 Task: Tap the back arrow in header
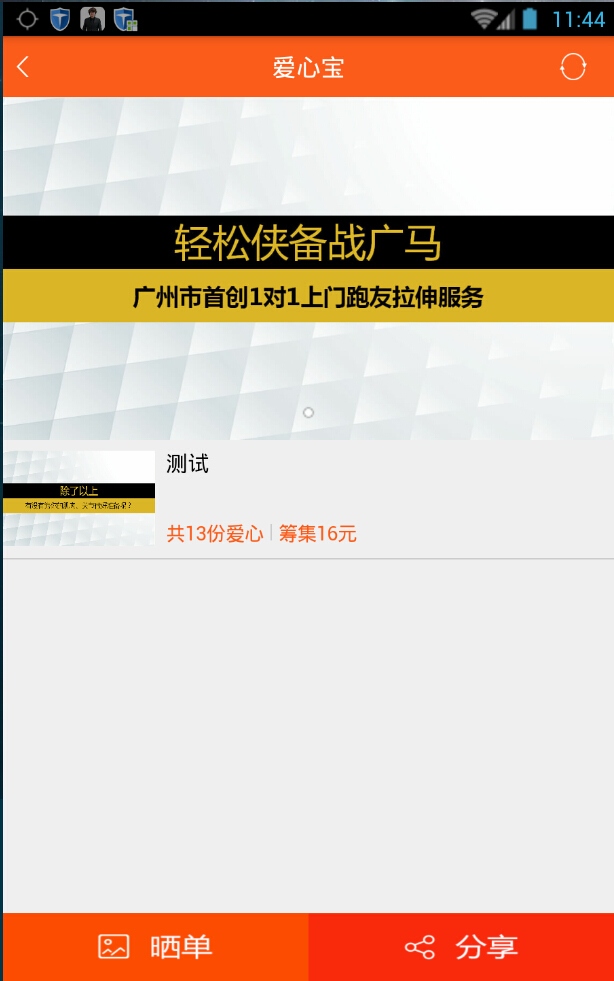coord(23,67)
